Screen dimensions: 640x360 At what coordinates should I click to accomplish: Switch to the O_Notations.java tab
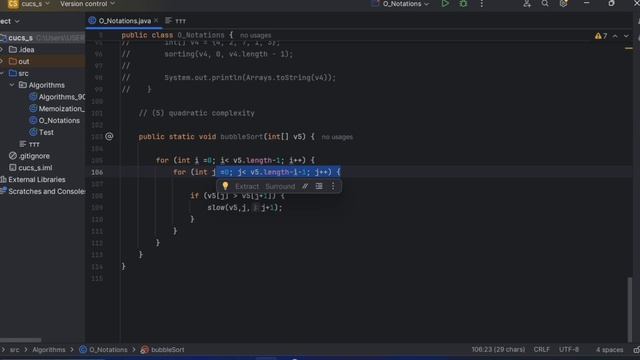[124, 20]
